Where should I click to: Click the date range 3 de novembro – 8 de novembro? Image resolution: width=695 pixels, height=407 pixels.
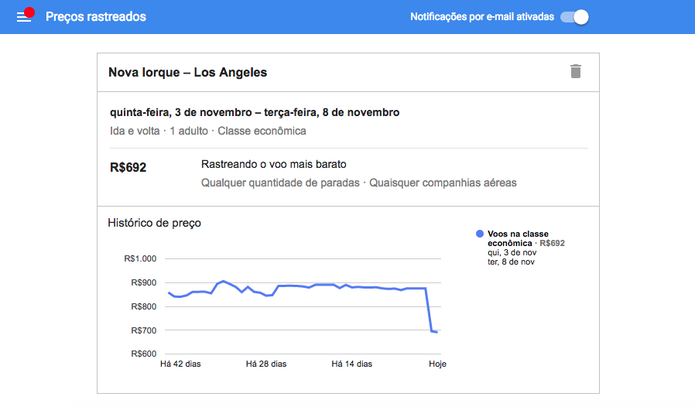(254, 112)
